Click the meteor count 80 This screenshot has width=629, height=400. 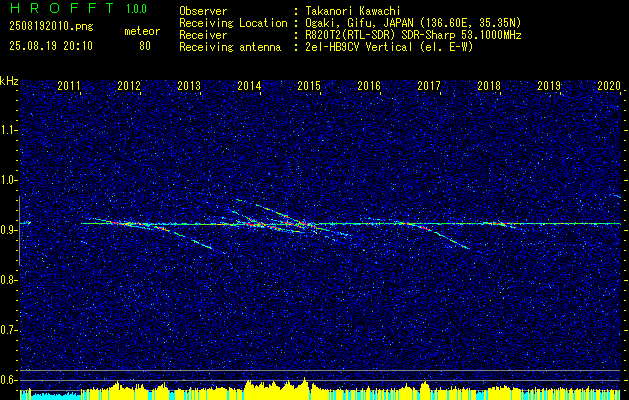click(145, 46)
